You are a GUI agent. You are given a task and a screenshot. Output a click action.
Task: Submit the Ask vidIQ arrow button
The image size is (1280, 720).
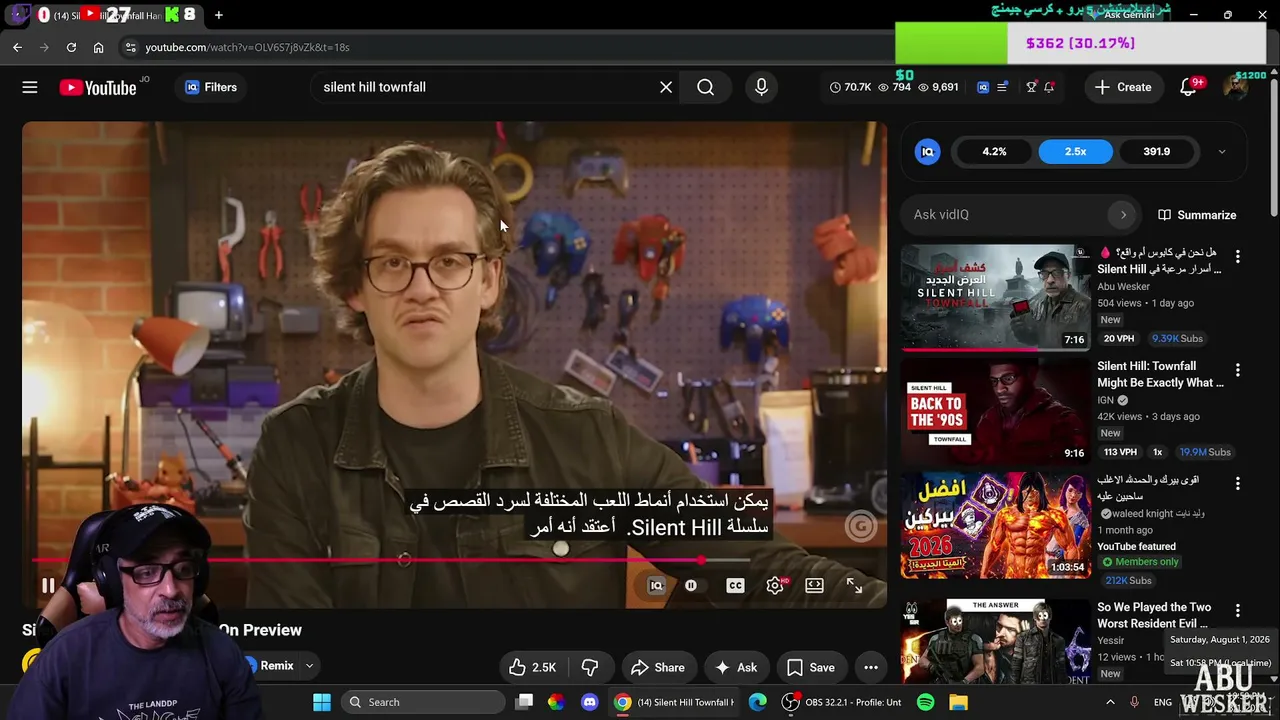point(1123,215)
